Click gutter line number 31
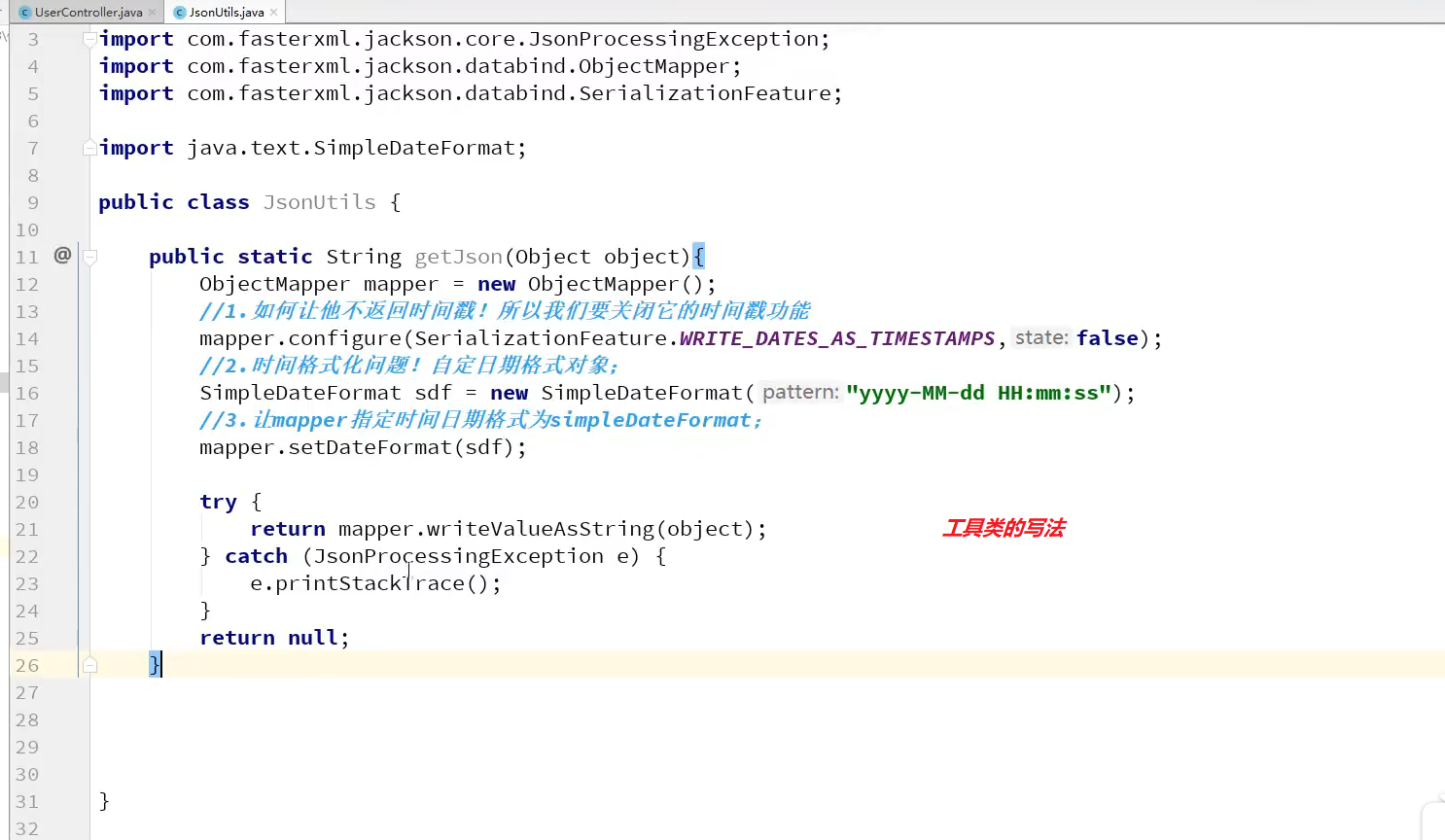The width and height of the screenshot is (1445, 840). point(27,801)
